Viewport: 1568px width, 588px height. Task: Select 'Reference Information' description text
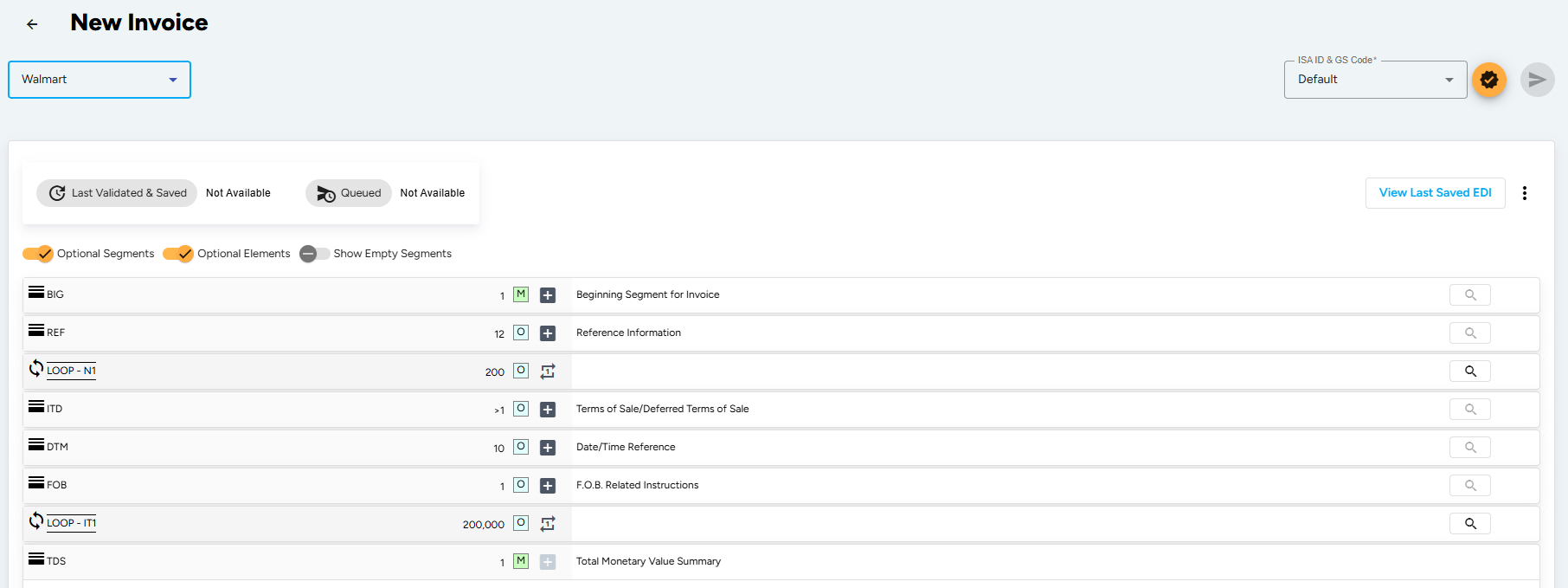click(x=628, y=333)
